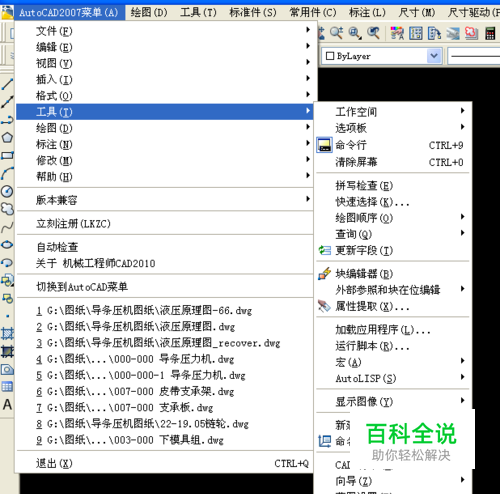Screen dimensions: 500x494
Task: Open the Sheet Set Manager icon
Action: tap(453, 33)
